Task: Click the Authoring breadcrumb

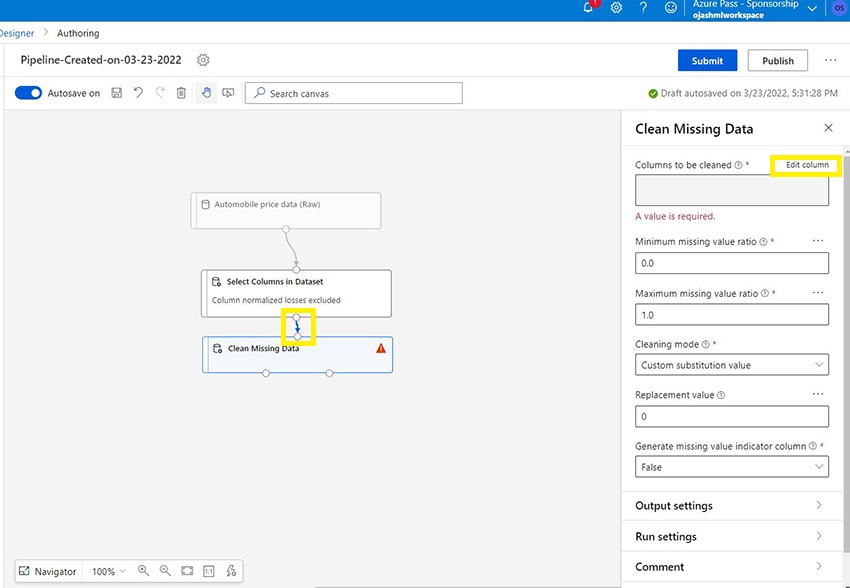Action: tap(78, 33)
